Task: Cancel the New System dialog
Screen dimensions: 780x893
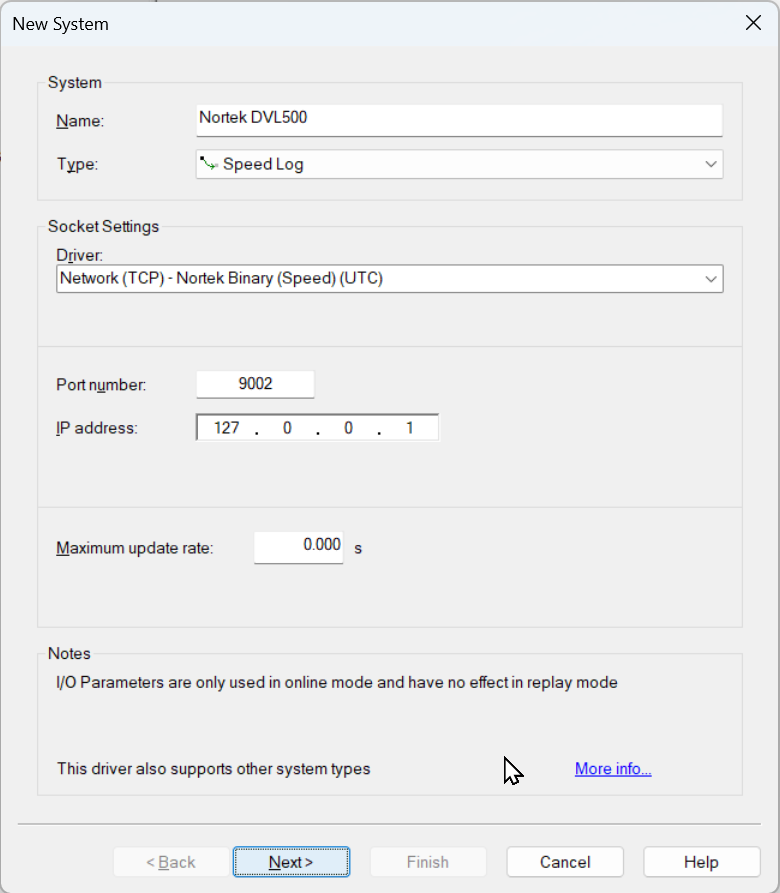Action: 565,862
